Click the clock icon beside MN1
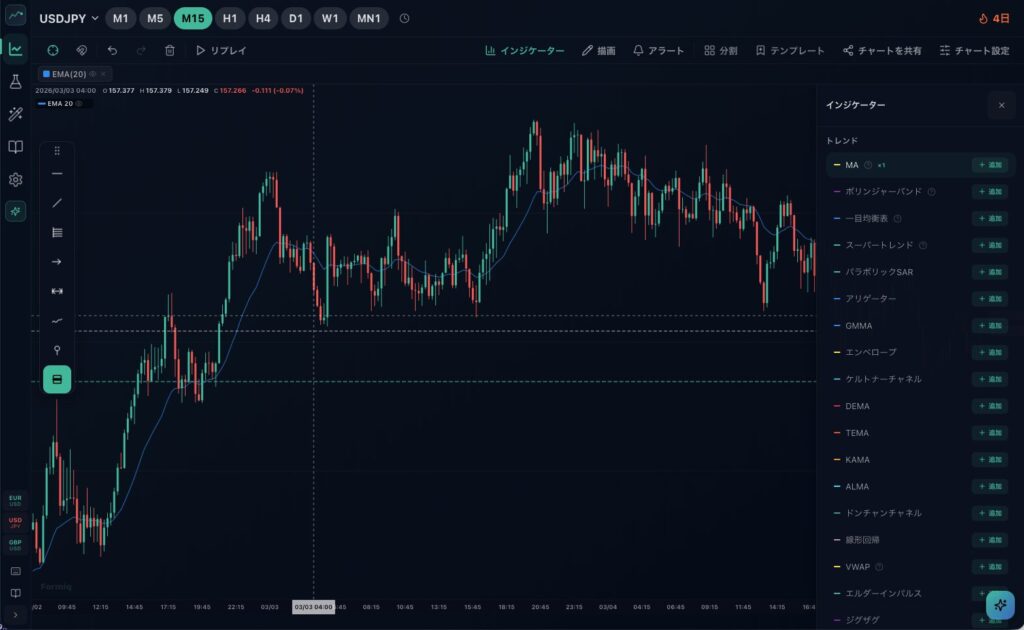The image size is (1024, 630). (x=404, y=19)
